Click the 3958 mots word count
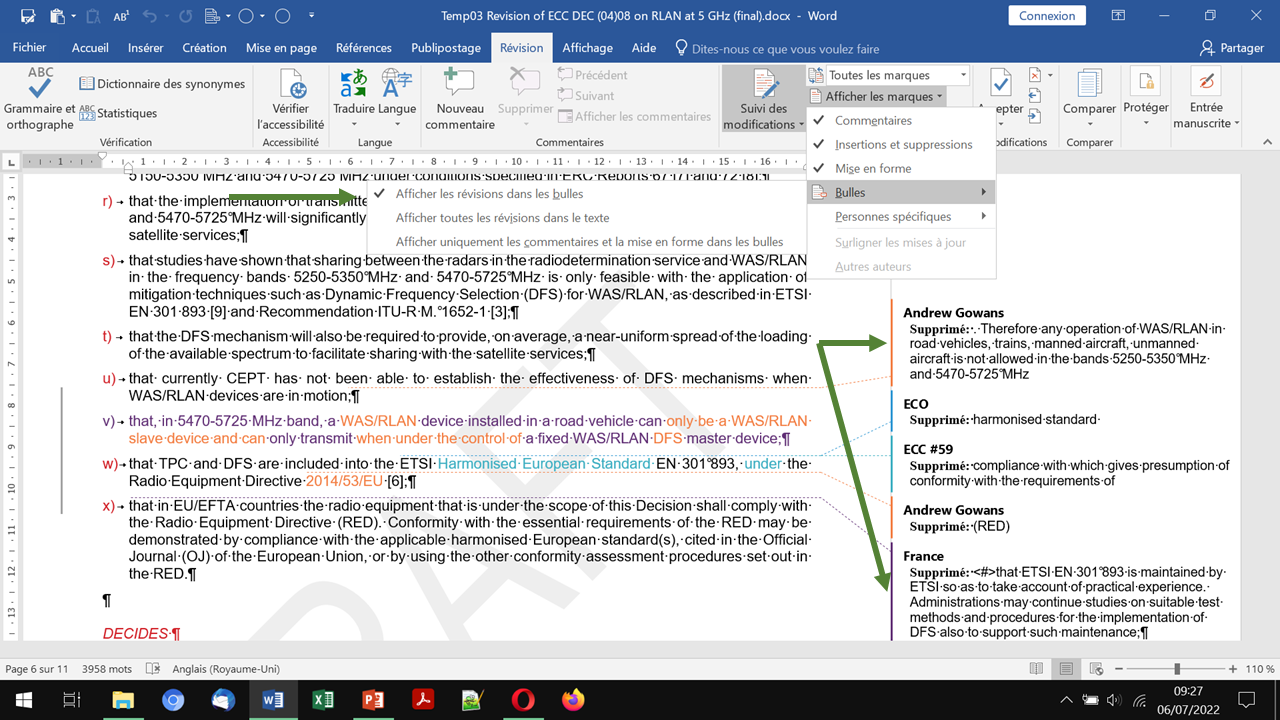1280x720 pixels. click(x=107, y=669)
